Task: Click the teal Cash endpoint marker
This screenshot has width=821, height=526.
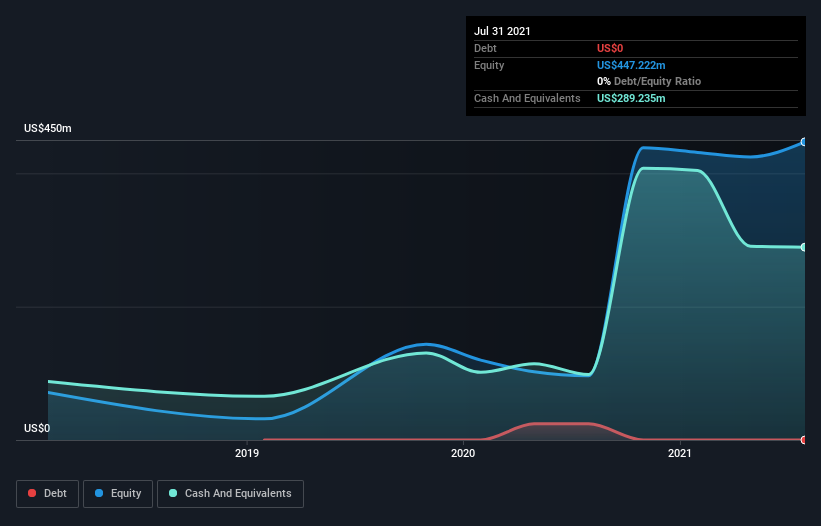Action: pos(804,247)
